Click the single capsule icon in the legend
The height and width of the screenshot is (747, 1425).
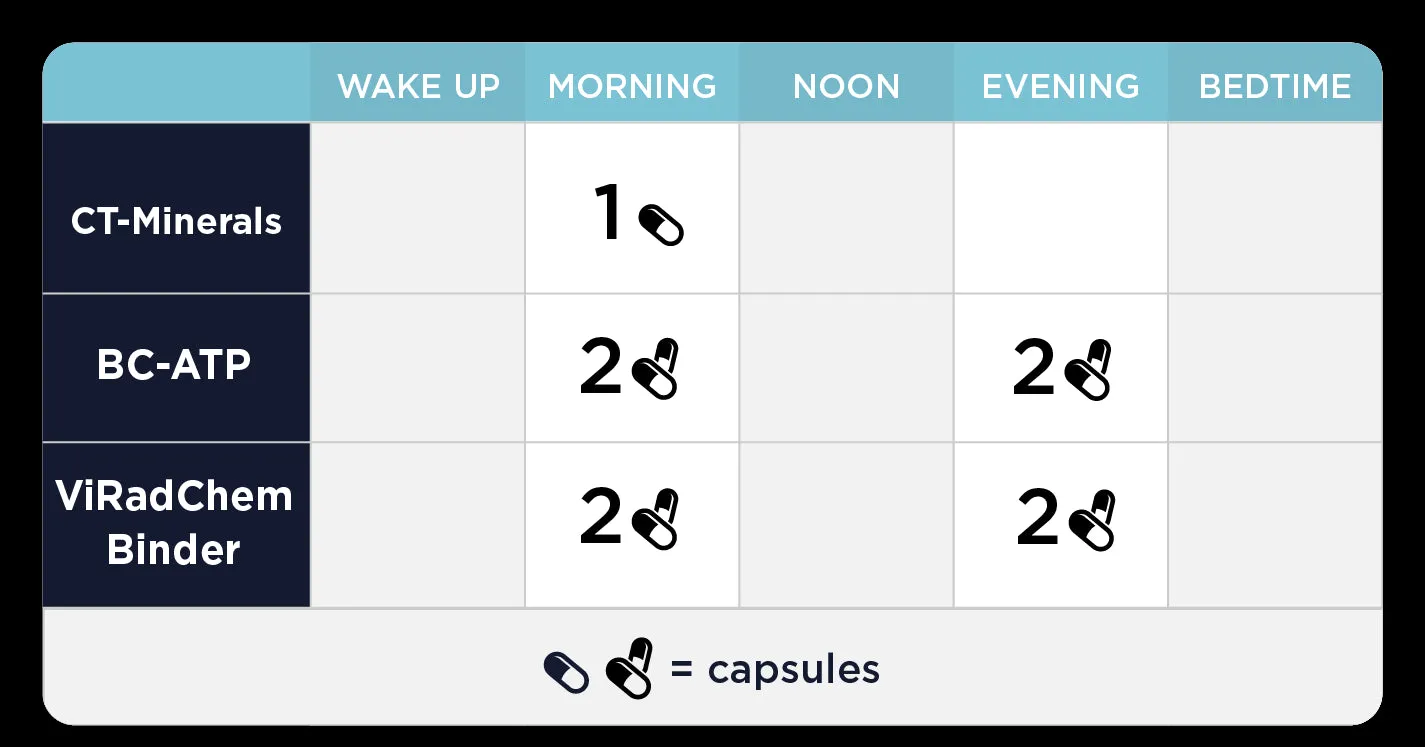tap(567, 672)
